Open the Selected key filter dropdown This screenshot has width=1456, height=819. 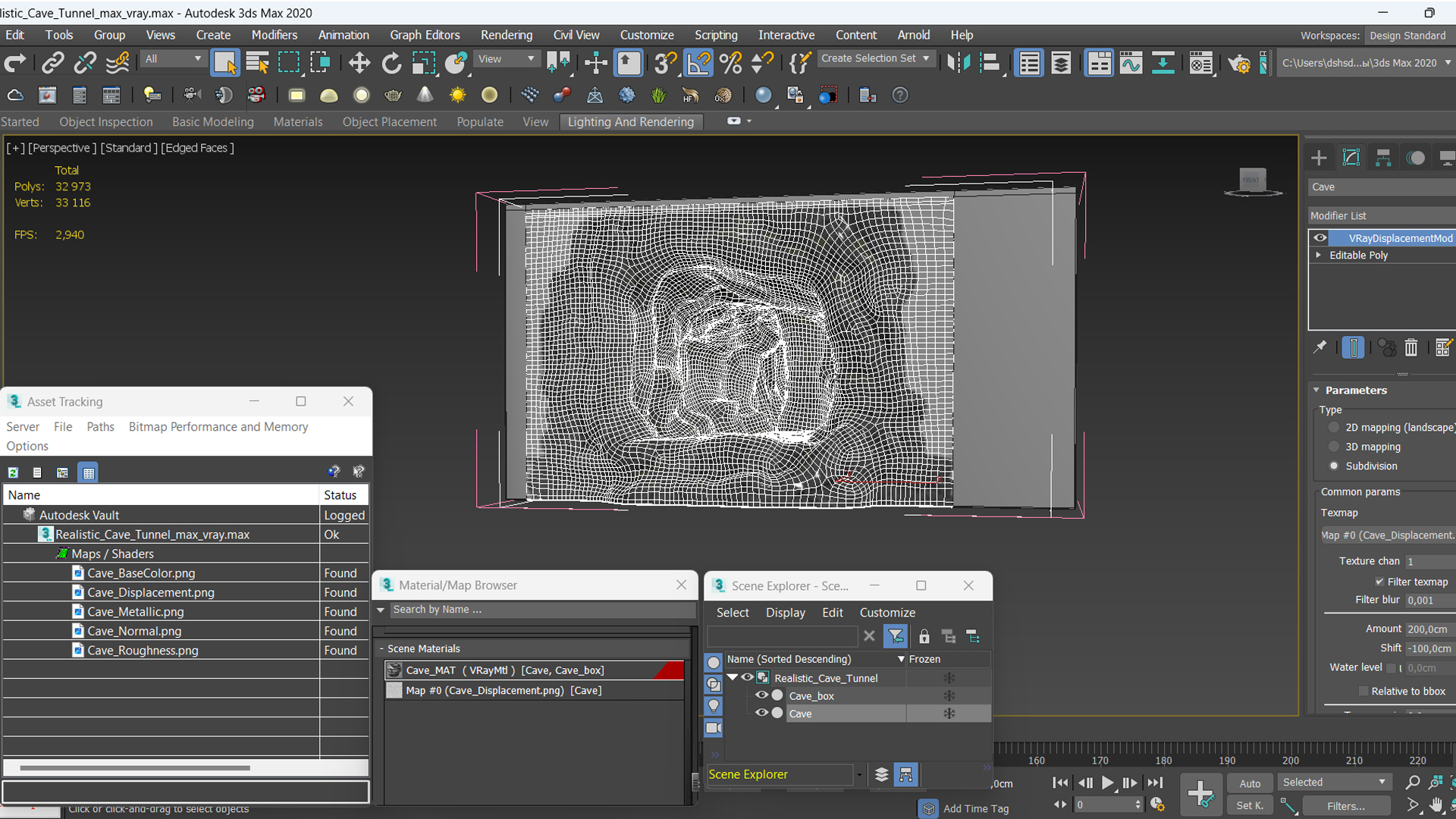pyautogui.click(x=1334, y=782)
